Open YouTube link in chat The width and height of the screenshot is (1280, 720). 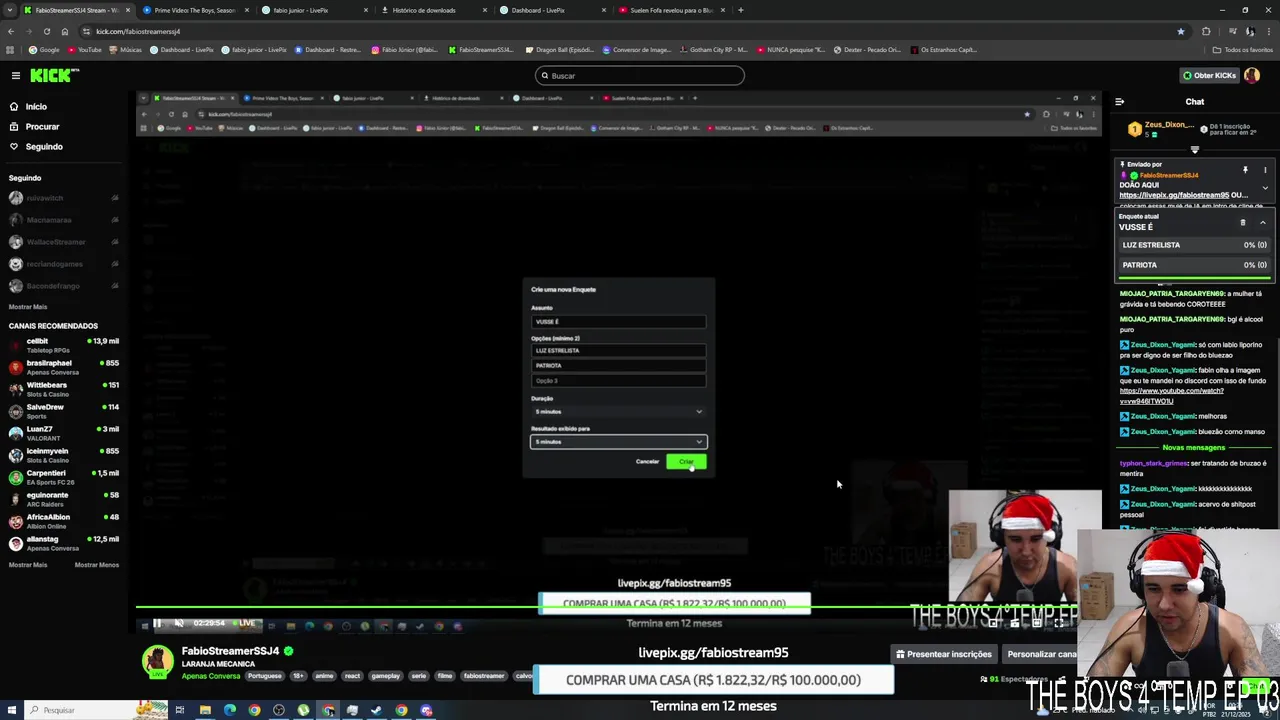click(x=1171, y=395)
